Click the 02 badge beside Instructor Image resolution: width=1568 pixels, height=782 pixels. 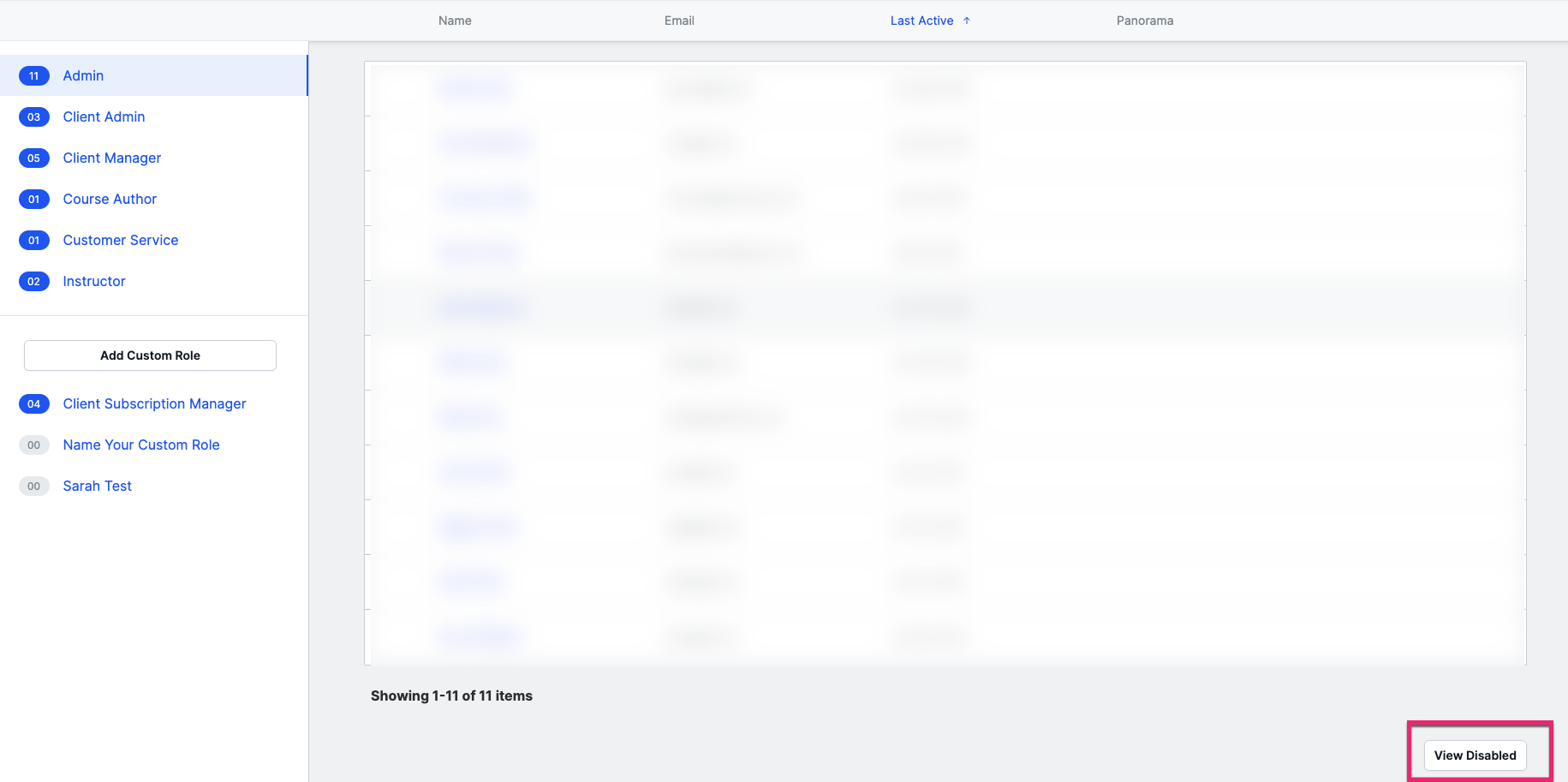pos(34,281)
